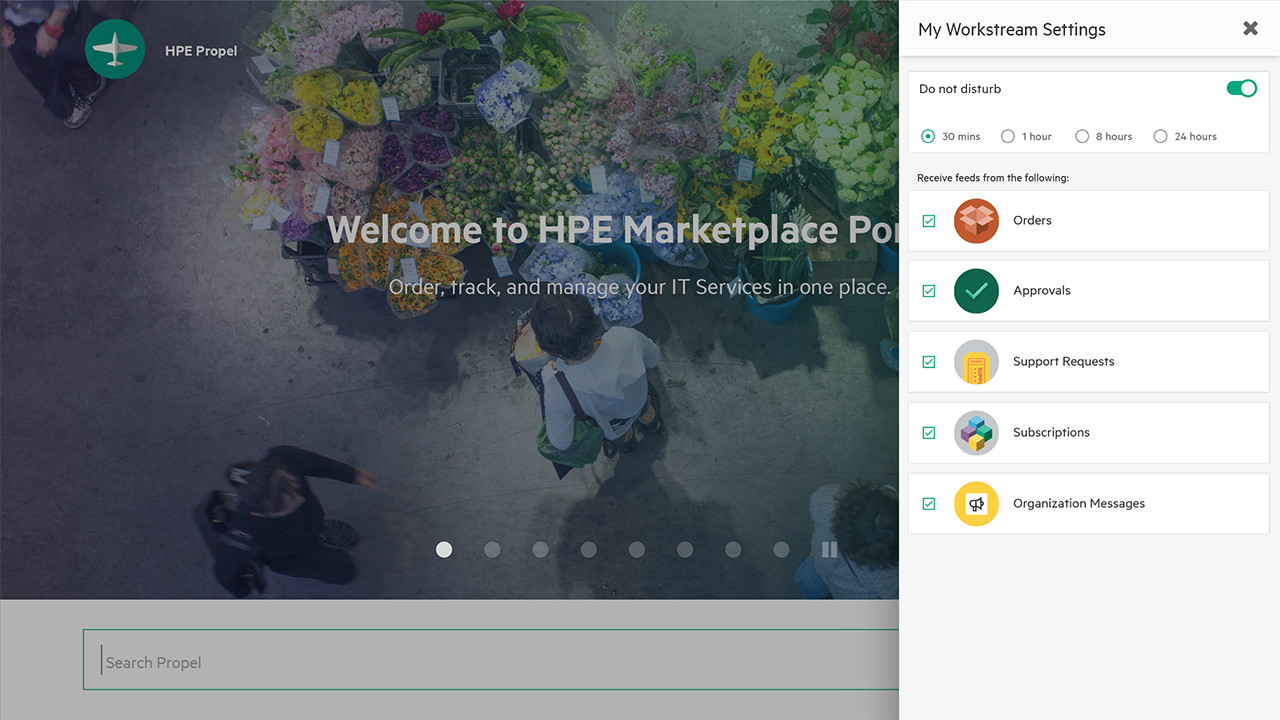Open the eighth carousel slide dot
1280x720 pixels.
tap(781, 549)
